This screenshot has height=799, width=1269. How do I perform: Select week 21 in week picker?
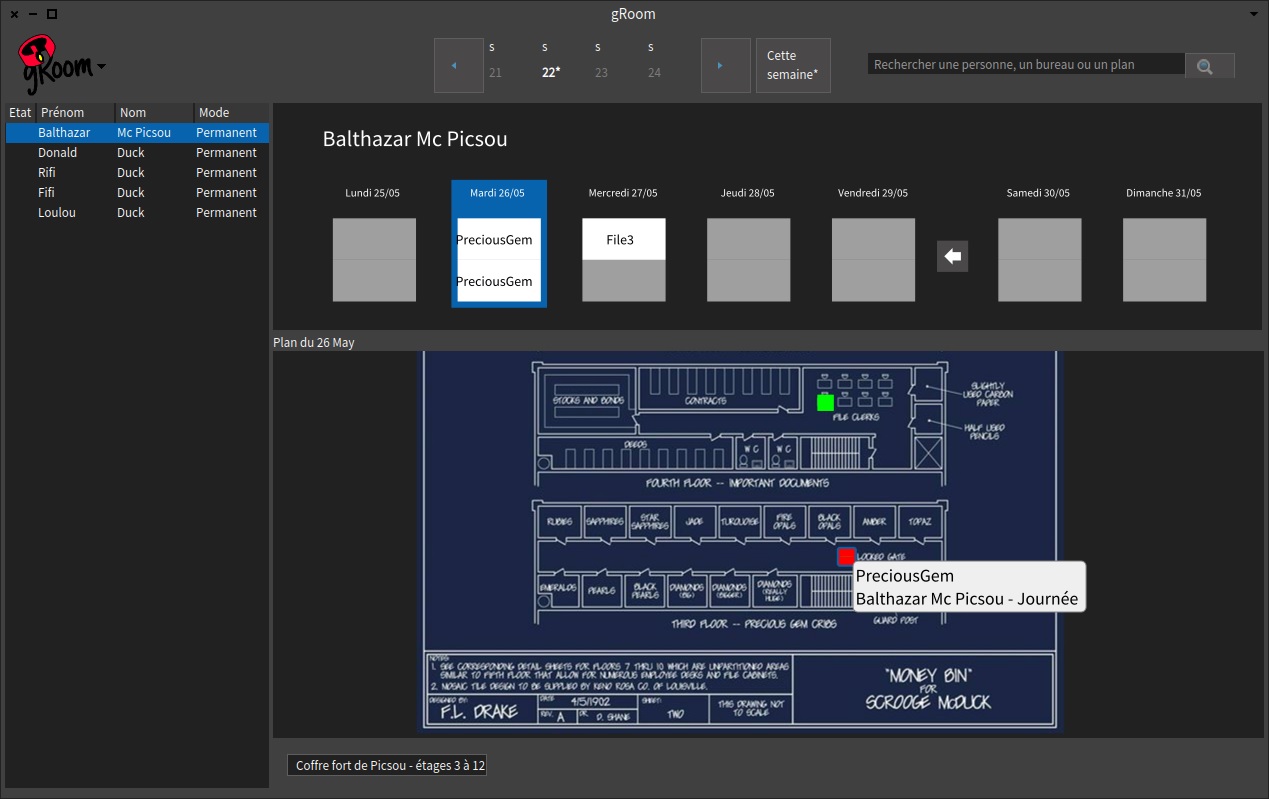pos(495,72)
